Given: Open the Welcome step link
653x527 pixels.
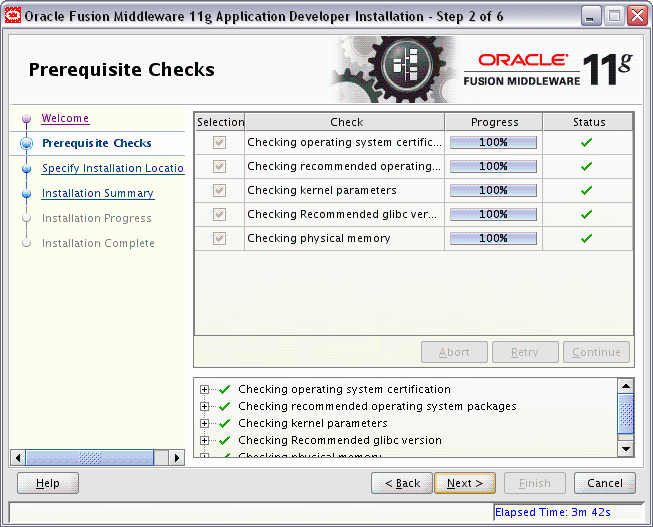Looking at the screenshot, I should pos(65,118).
